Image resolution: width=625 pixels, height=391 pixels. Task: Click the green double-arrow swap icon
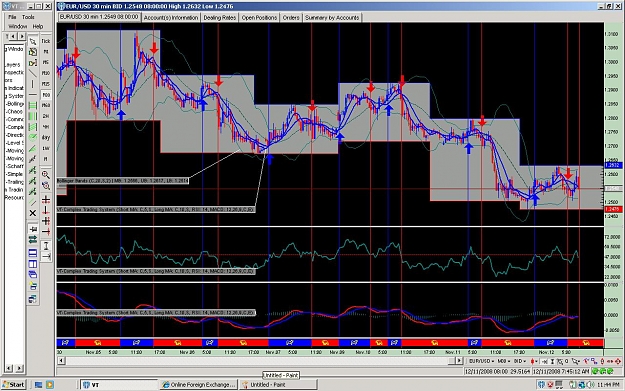(x=33, y=240)
